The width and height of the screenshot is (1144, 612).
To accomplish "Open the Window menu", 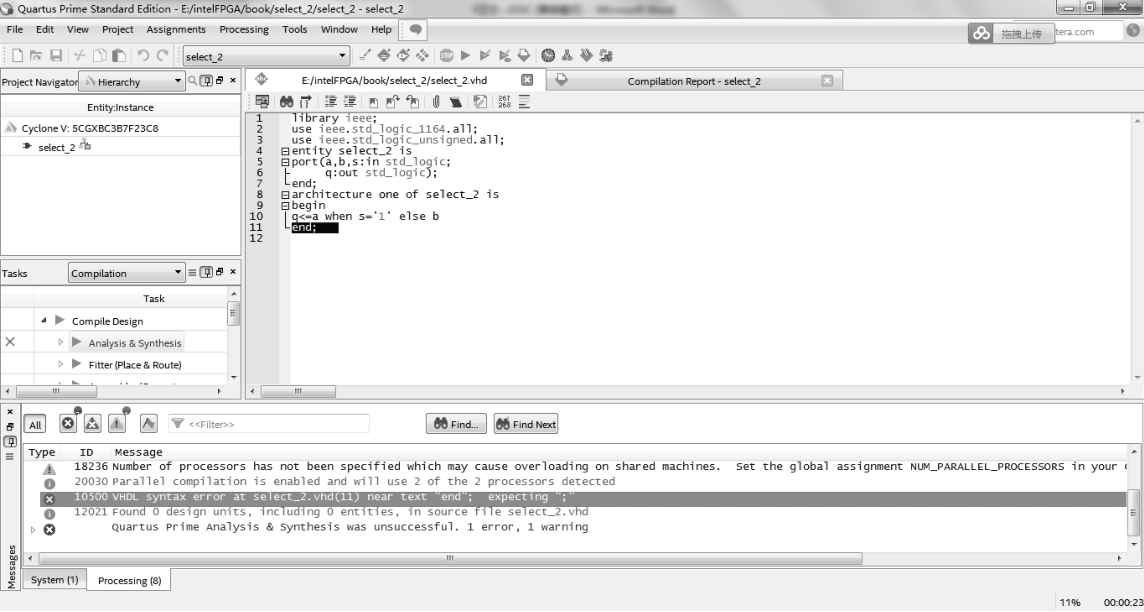I will pyautogui.click(x=339, y=29).
